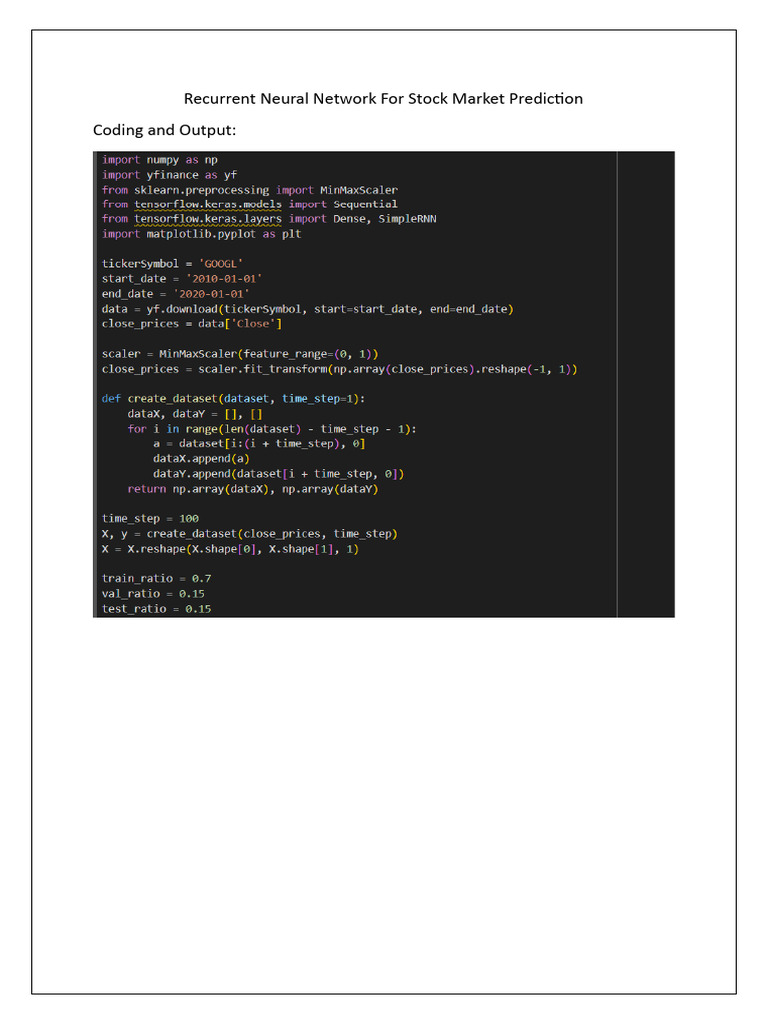Click the 'val_ratio = 0.15' line
Screen dimensions: 768x1024
click(x=153, y=594)
